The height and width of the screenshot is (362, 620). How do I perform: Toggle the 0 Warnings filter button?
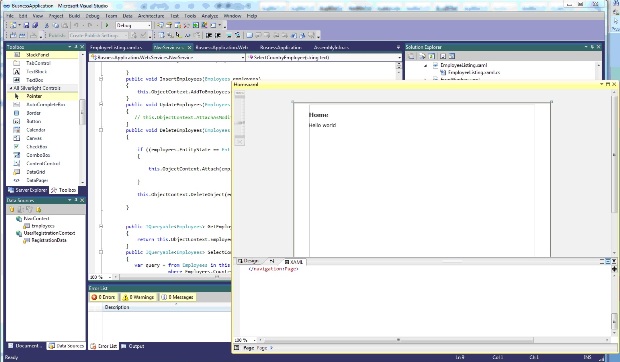pyautogui.click(x=139, y=297)
